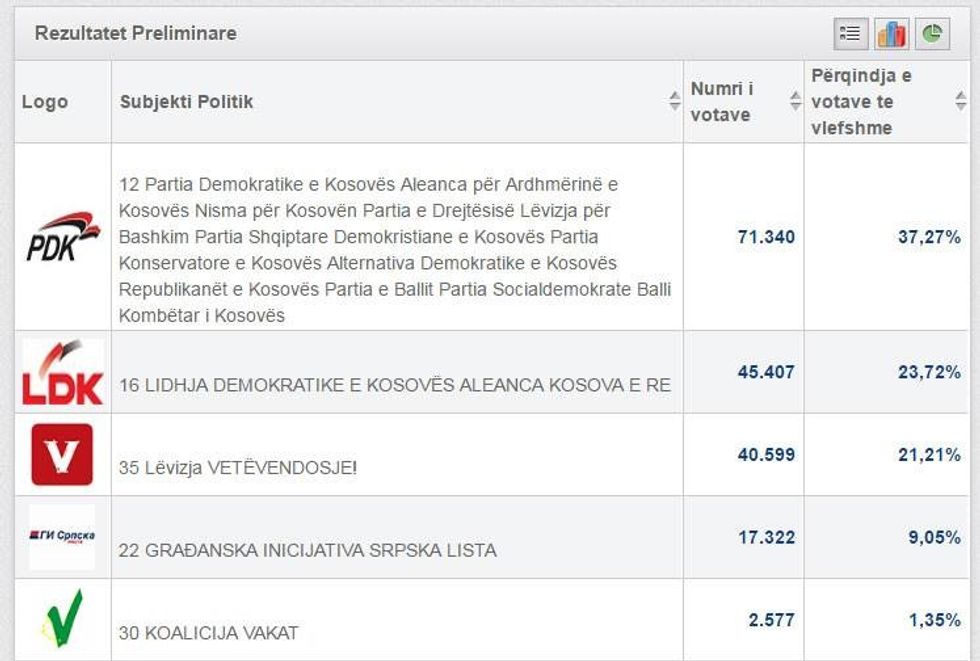The height and width of the screenshot is (661, 980).
Task: Sort by Numri i votave arrows
Action: click(x=795, y=101)
